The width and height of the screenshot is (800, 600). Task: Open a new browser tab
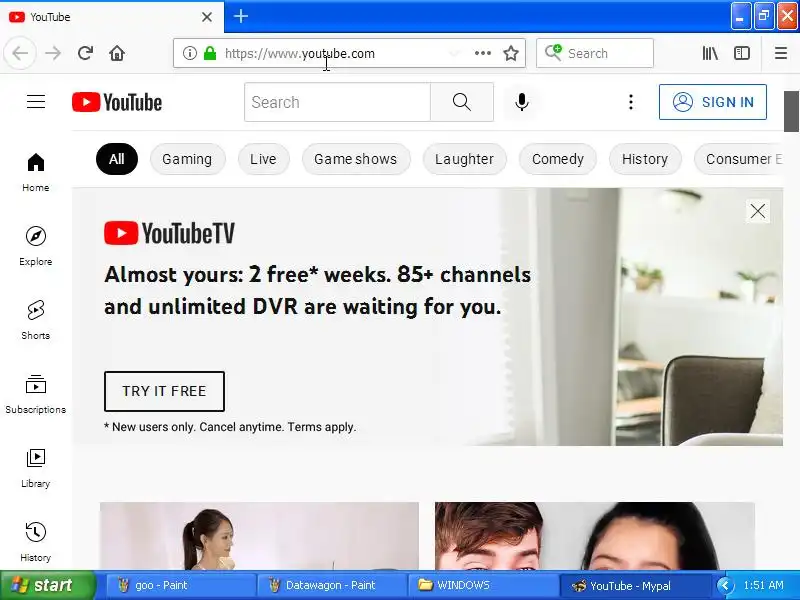coord(241,16)
